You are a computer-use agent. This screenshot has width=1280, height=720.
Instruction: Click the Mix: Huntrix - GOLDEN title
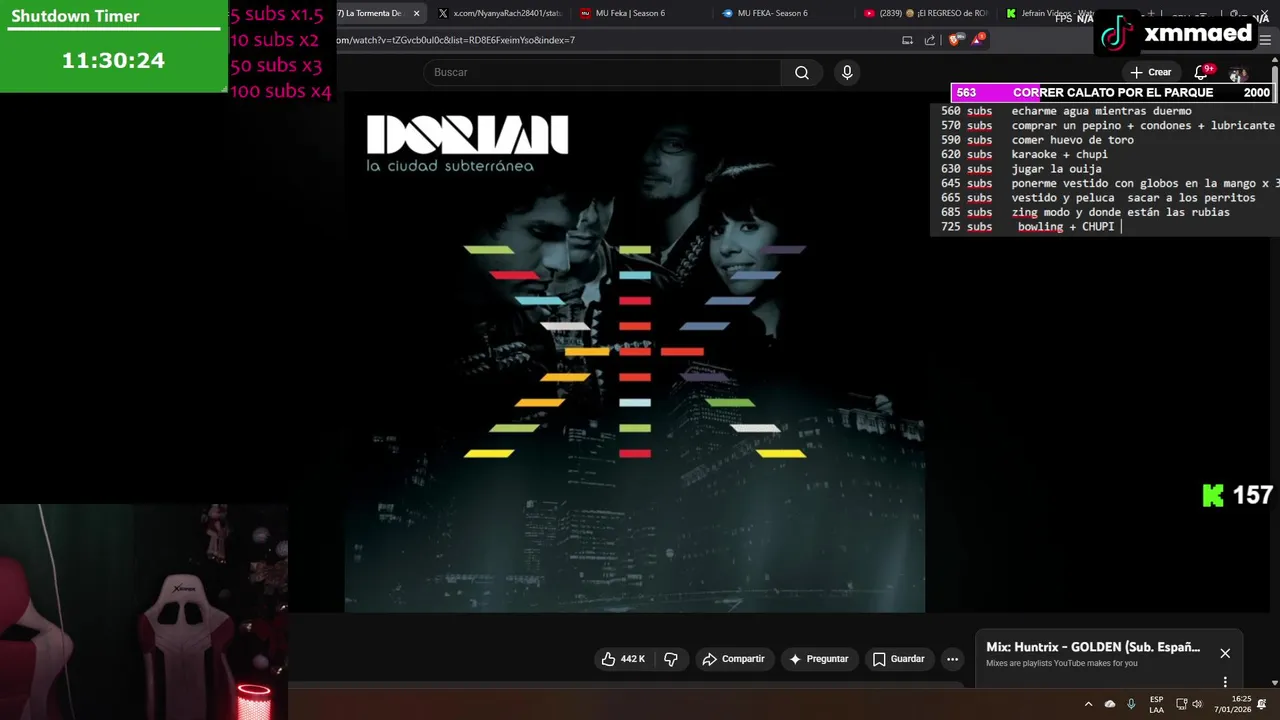pyautogui.click(x=1093, y=647)
